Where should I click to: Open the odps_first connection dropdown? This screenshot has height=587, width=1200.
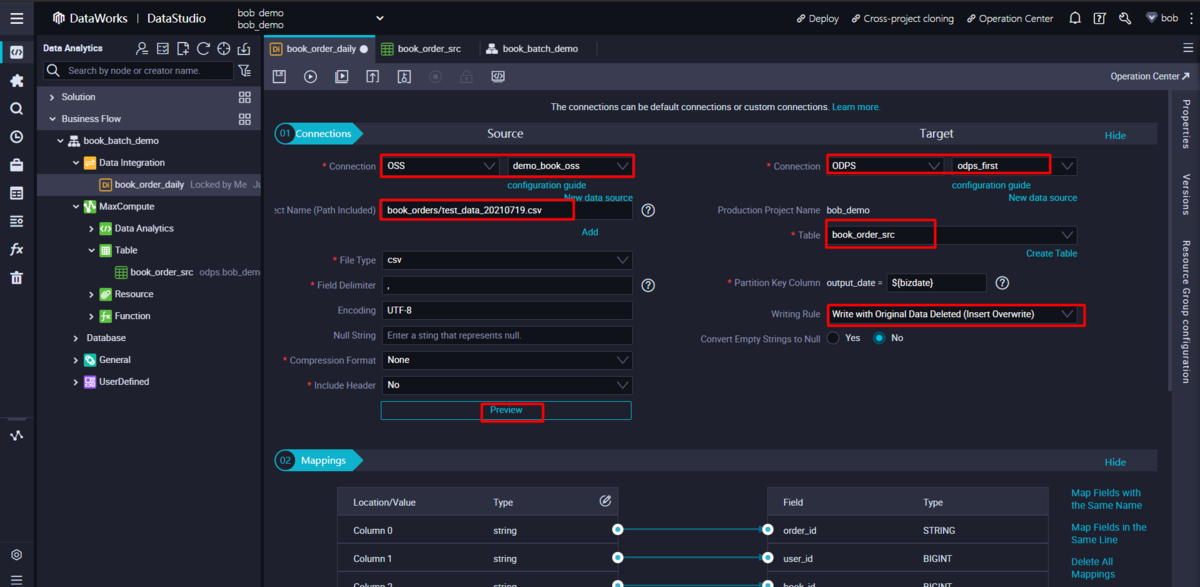point(1012,166)
